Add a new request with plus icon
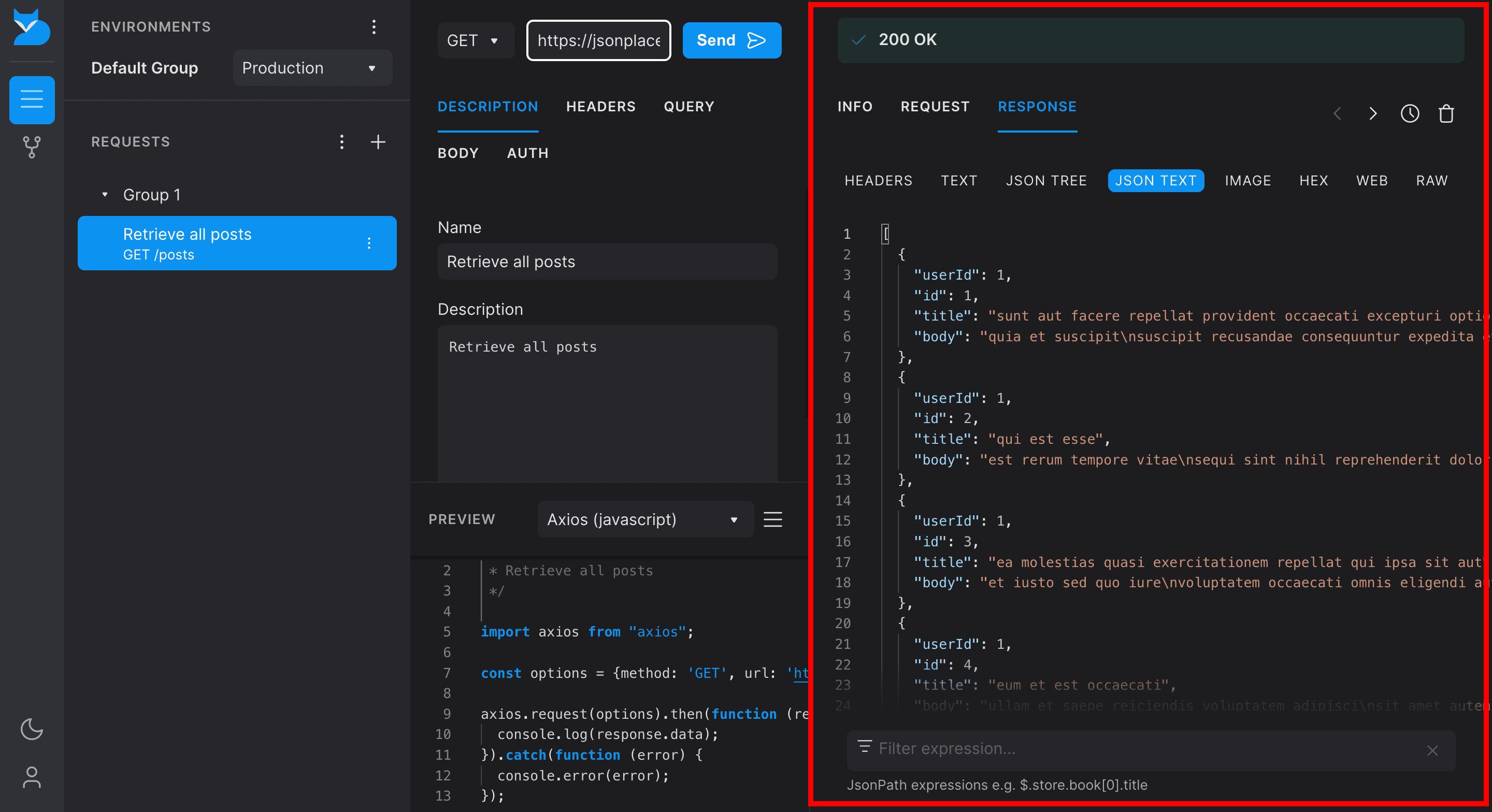This screenshot has height=812, width=1492. (378, 142)
